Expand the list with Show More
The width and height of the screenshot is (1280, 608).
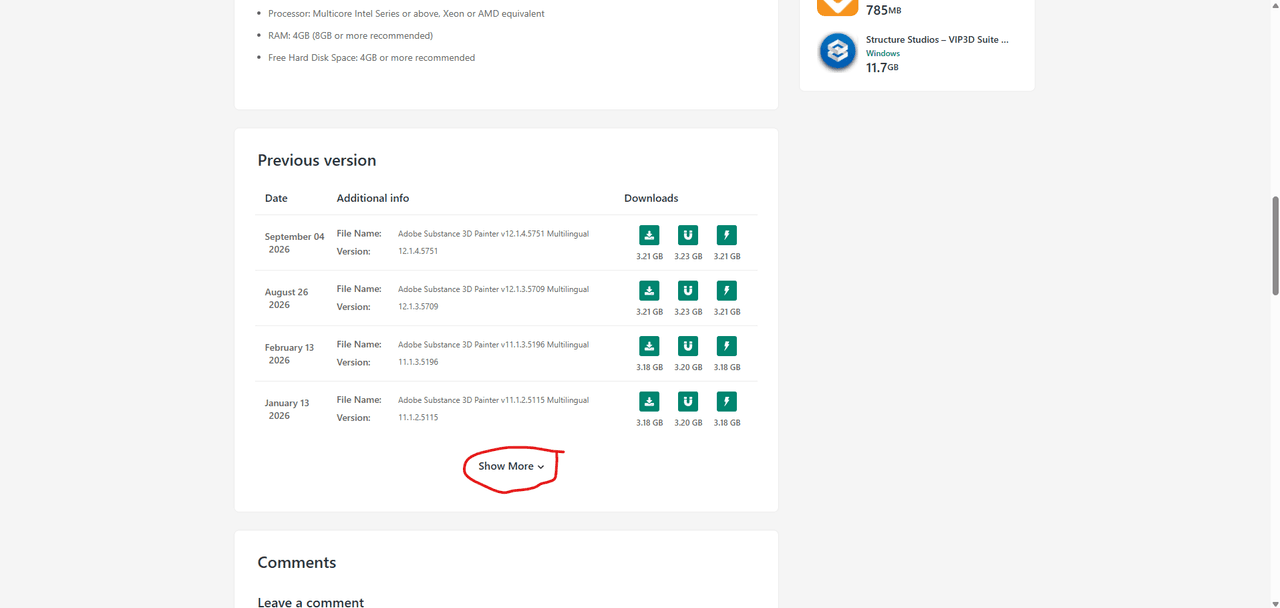511,466
